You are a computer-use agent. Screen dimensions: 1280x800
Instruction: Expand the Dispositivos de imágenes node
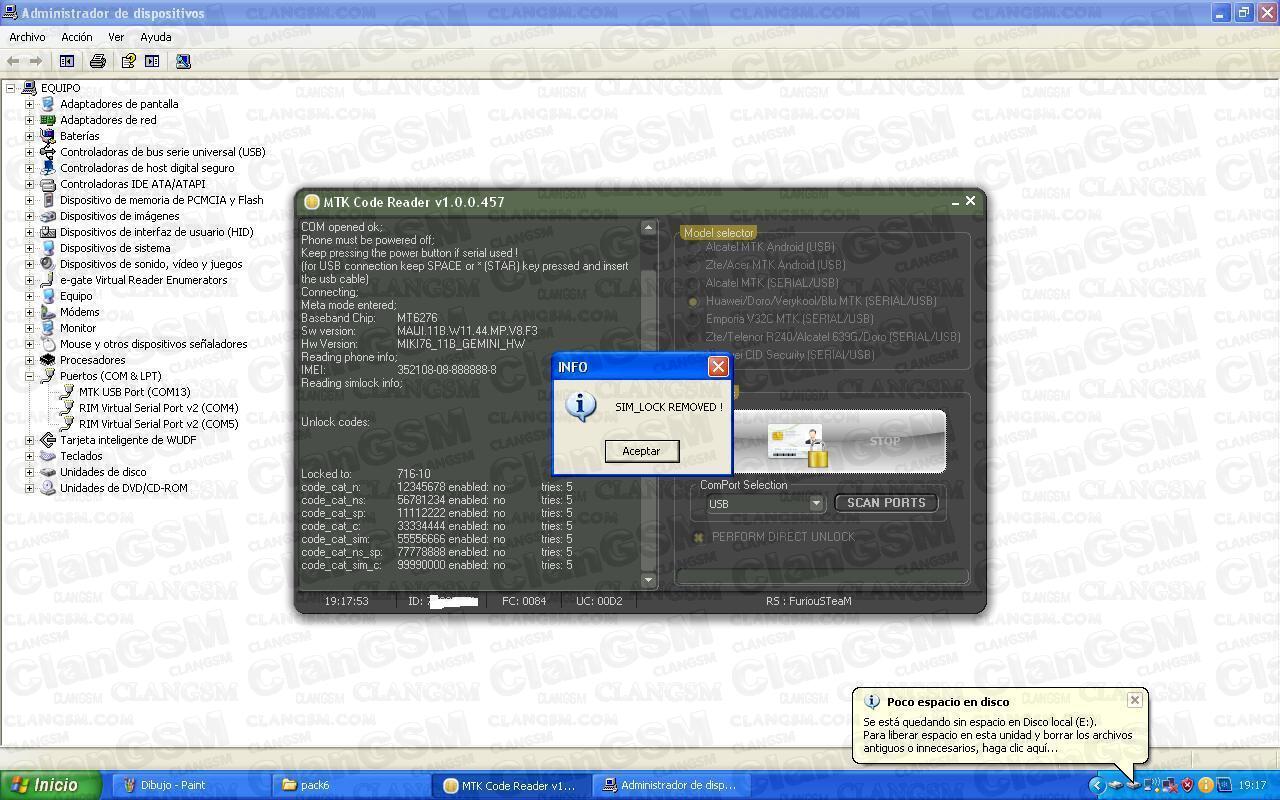pyautogui.click(x=29, y=216)
